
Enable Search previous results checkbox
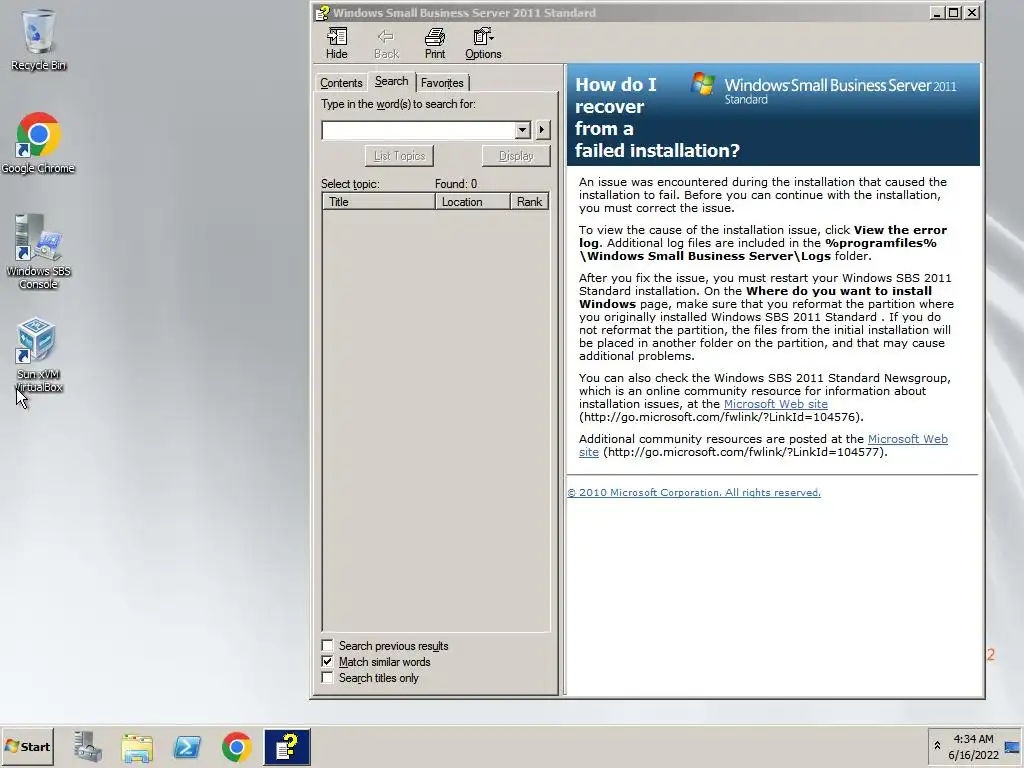pos(327,645)
